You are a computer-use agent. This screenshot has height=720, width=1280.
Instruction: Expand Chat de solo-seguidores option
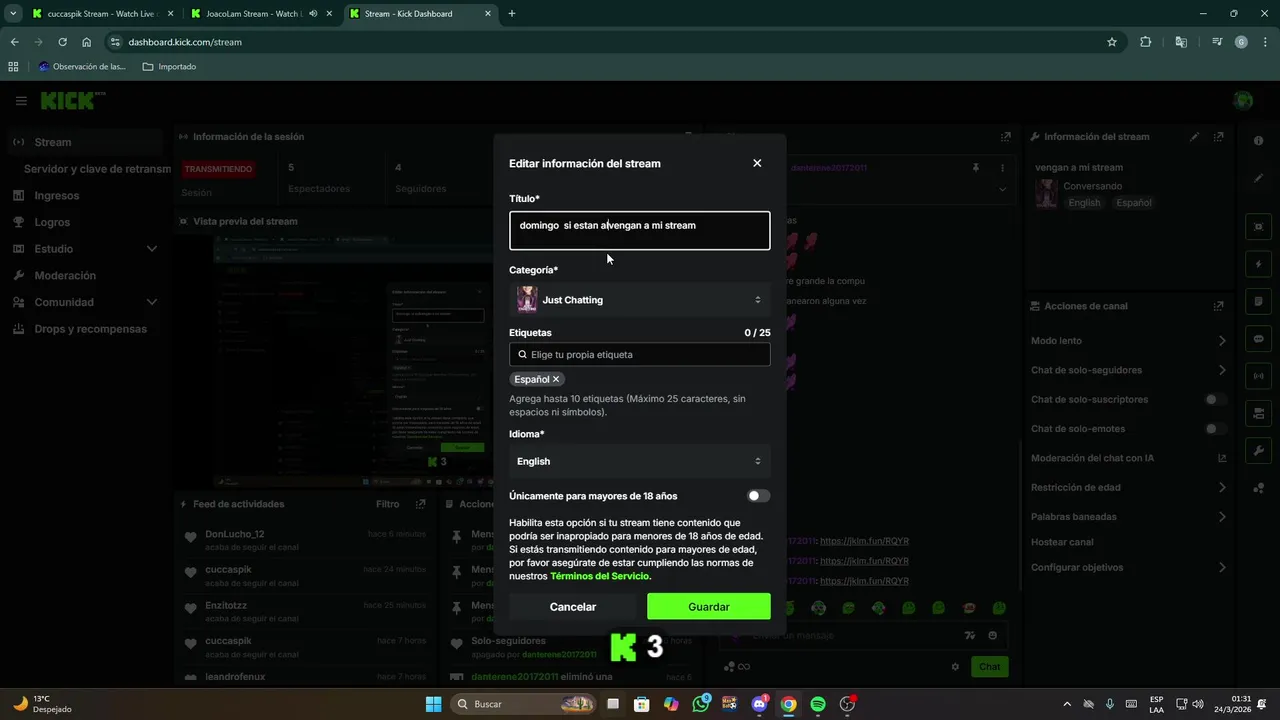coord(1129,370)
